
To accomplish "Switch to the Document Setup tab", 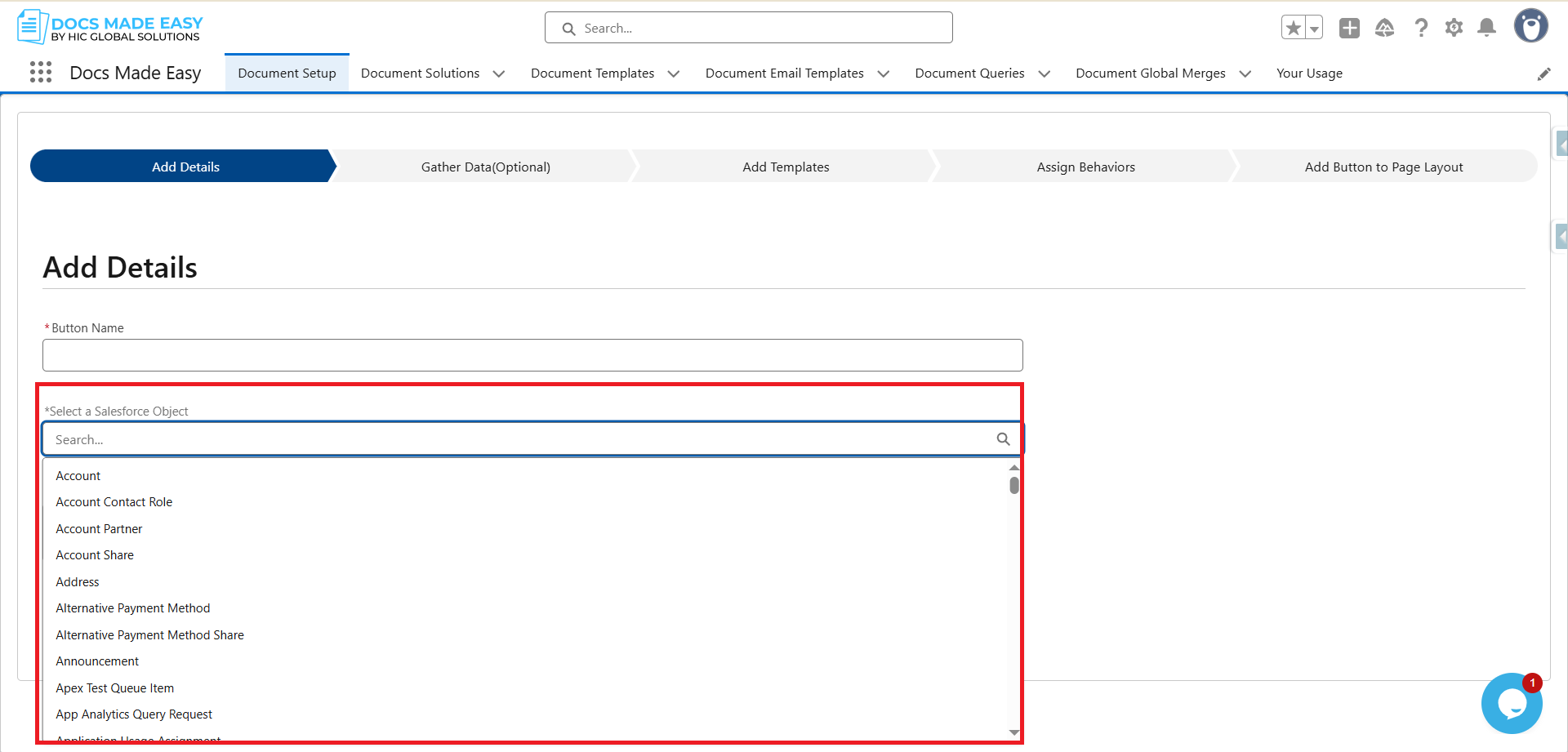I will click(x=287, y=73).
